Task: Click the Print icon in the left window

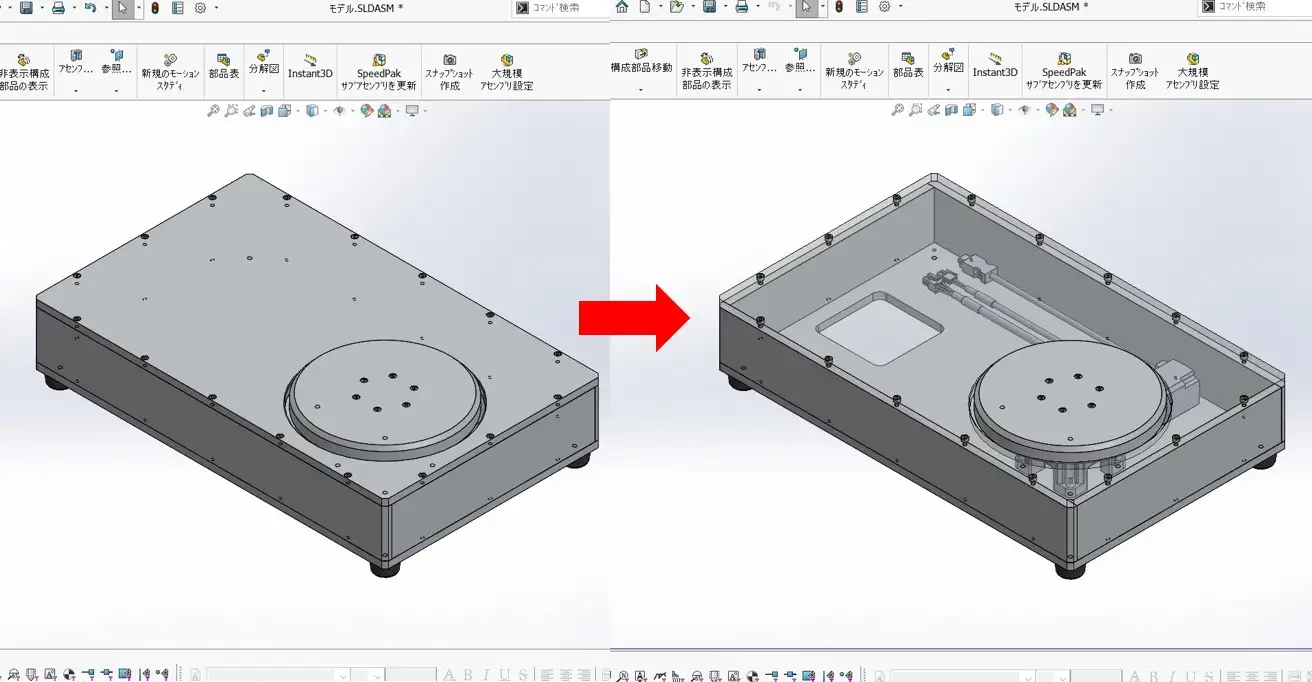Action: click(x=58, y=7)
